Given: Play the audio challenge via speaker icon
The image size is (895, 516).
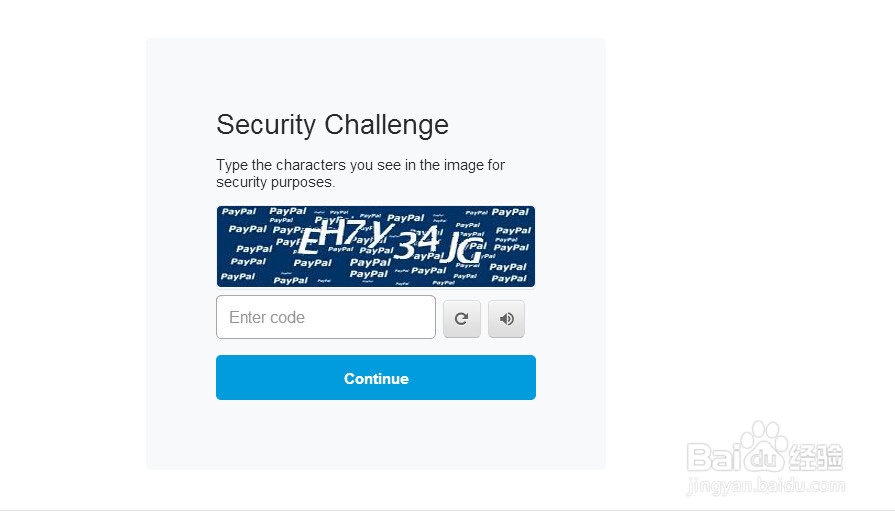Looking at the screenshot, I should [x=506, y=319].
